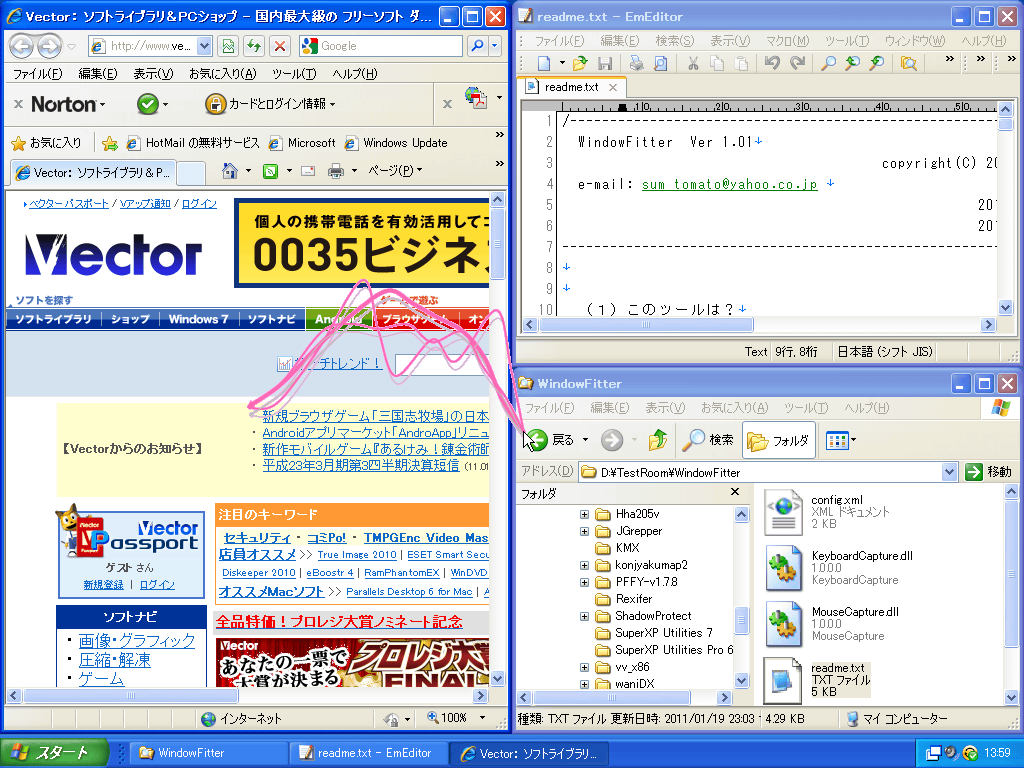Click EmEditor New file icon
This screenshot has width=1024, height=768.
(543, 63)
